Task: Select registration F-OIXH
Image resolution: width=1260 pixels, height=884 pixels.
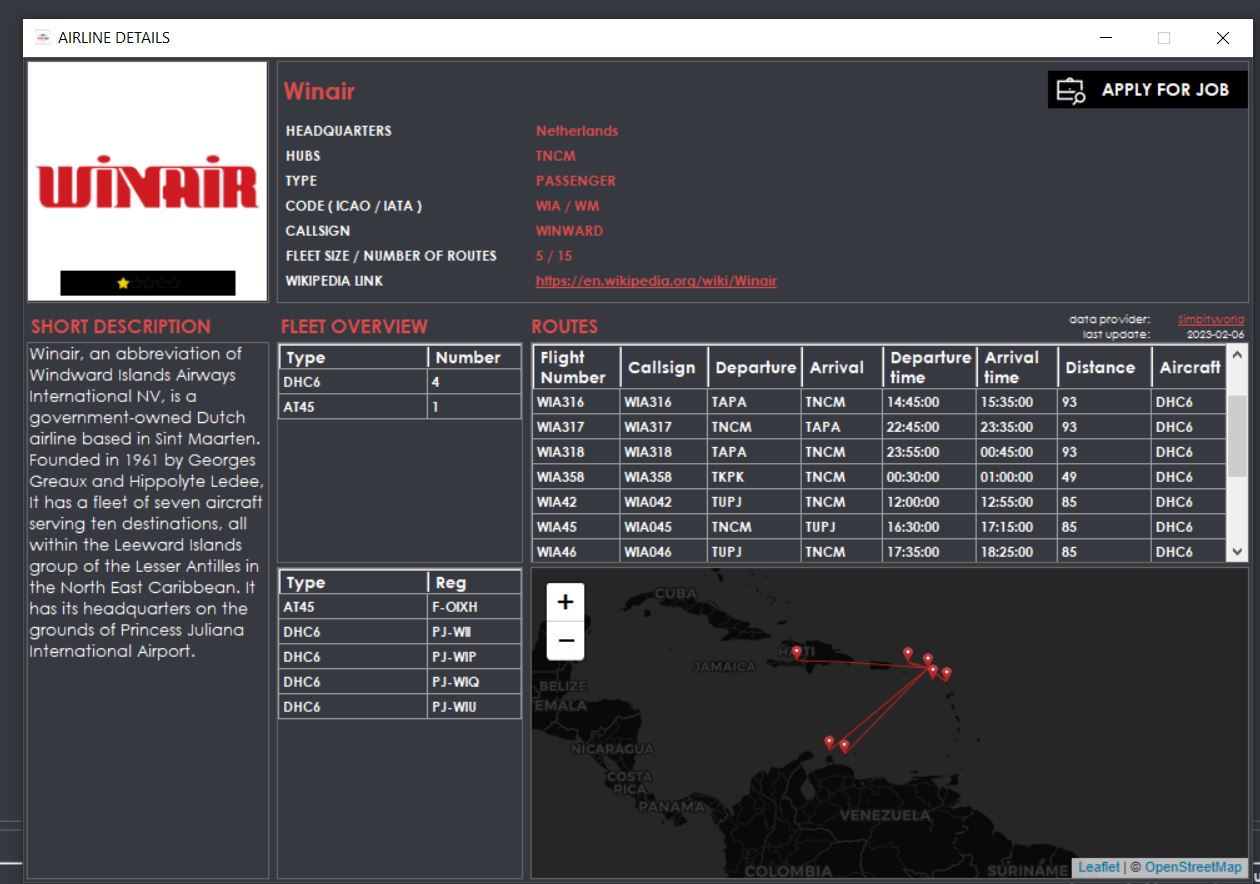Action: tap(474, 607)
